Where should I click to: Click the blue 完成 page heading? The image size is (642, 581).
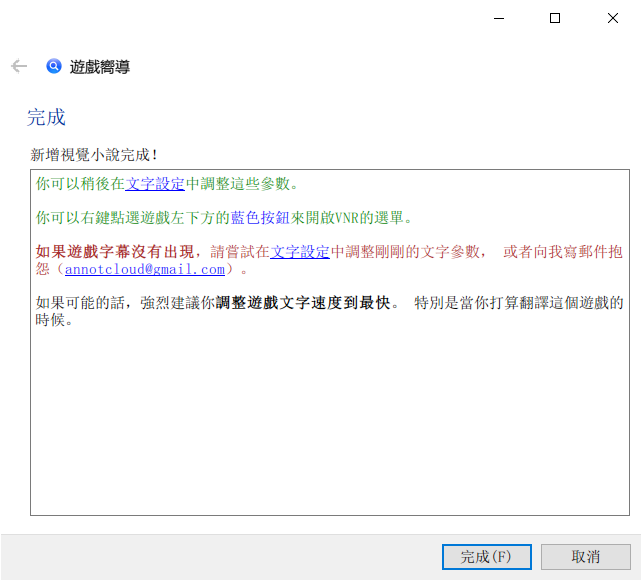46,118
